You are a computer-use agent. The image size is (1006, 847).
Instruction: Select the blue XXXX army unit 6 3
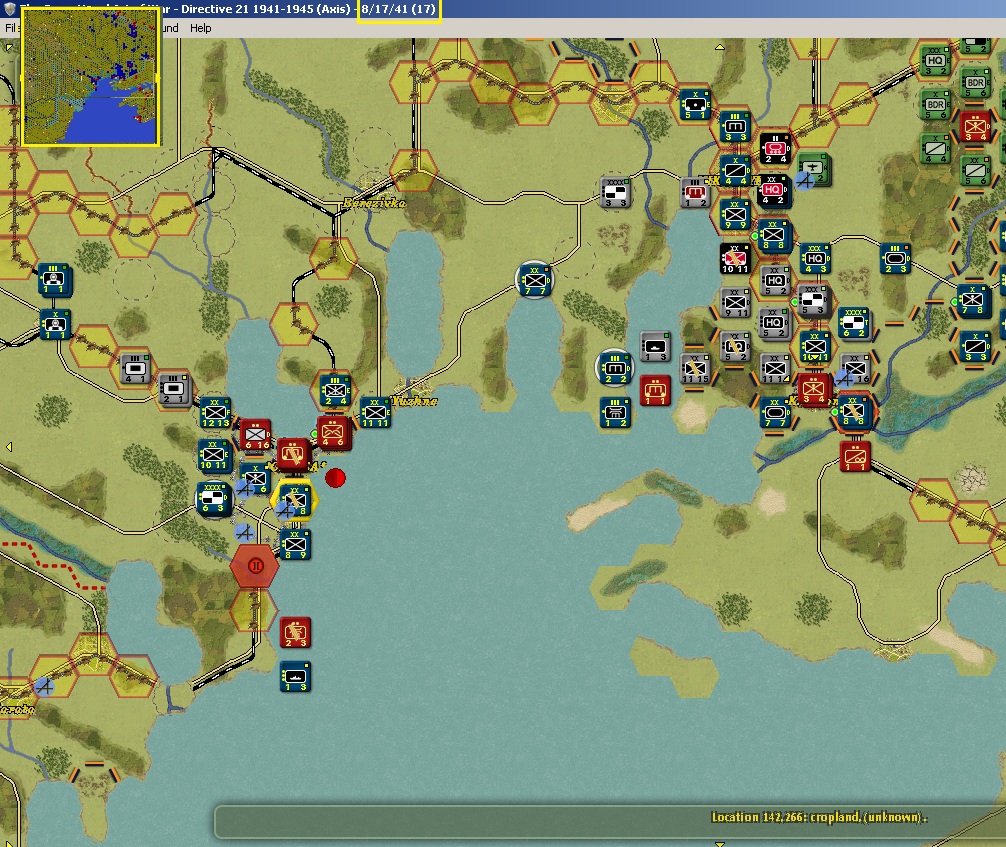pyautogui.click(x=213, y=498)
